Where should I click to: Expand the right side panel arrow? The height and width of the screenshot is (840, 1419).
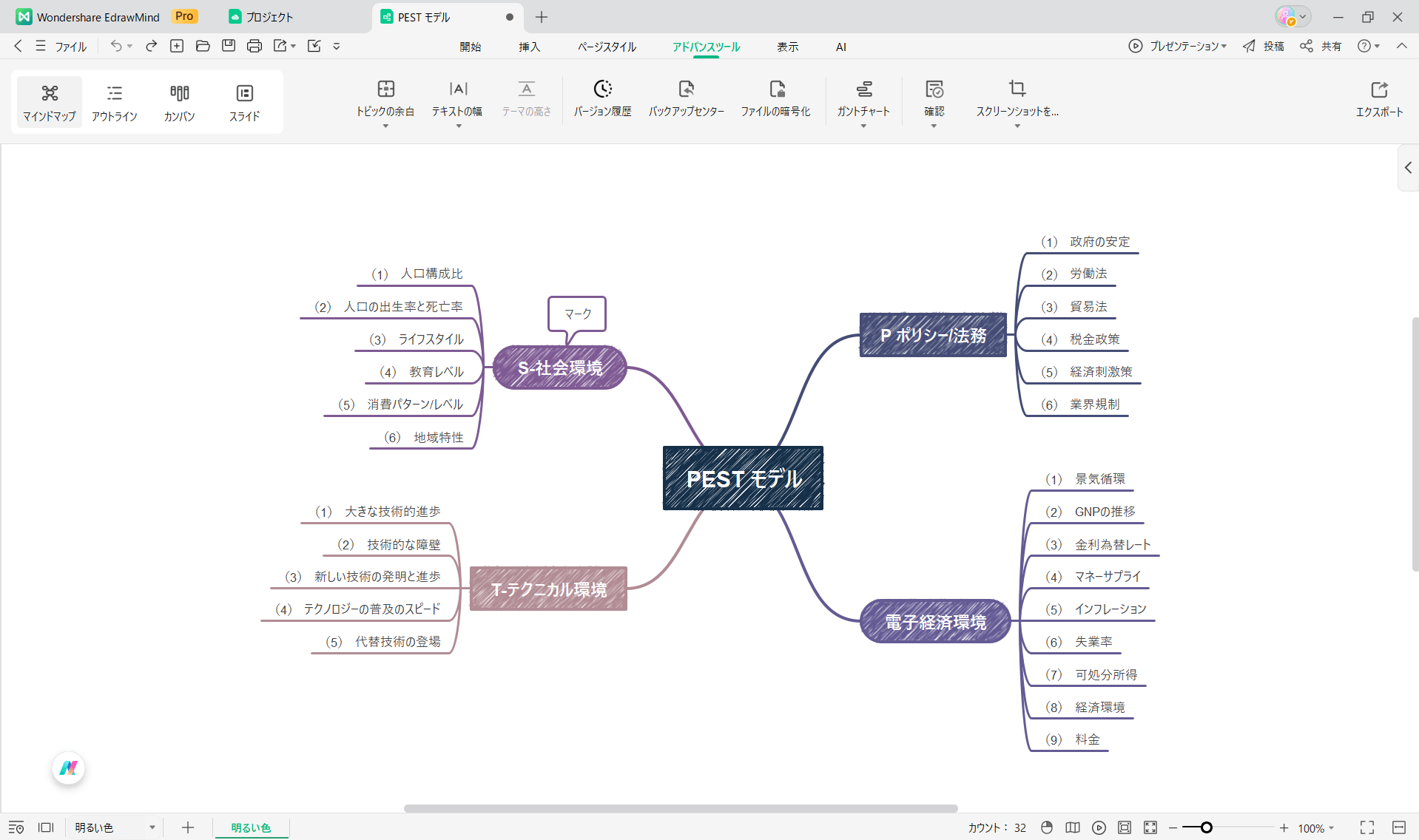1408,168
